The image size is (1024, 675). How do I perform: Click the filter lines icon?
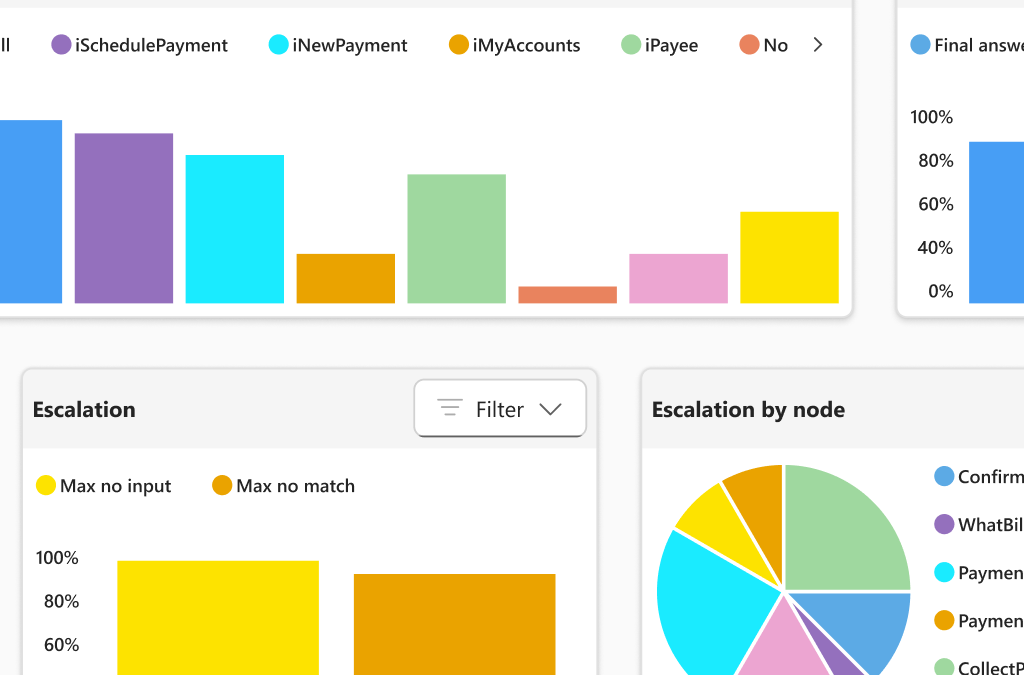tap(450, 407)
